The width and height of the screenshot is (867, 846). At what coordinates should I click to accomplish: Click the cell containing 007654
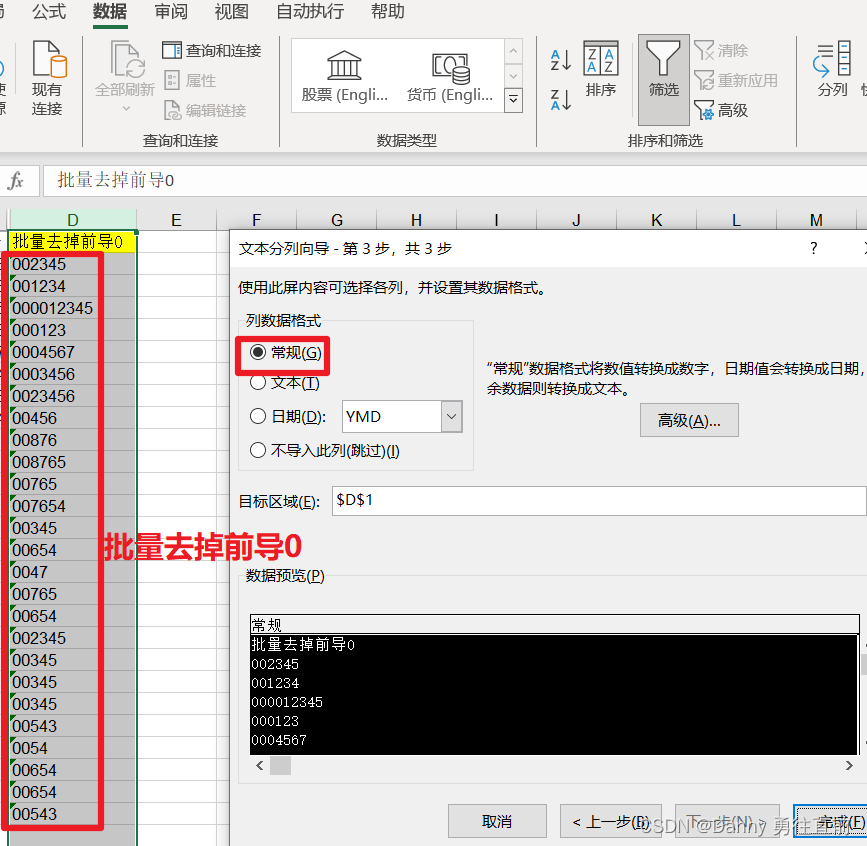click(72, 506)
